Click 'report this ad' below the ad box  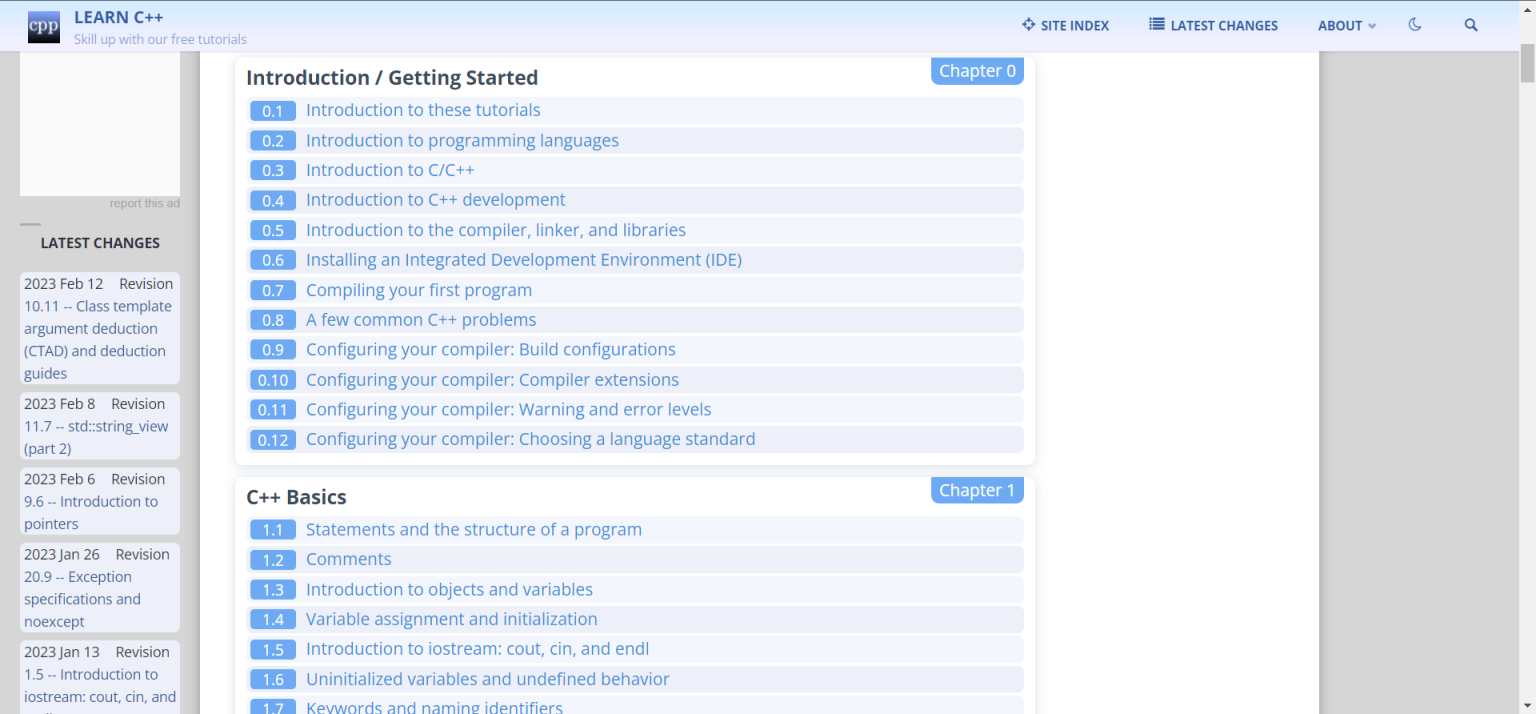point(145,202)
